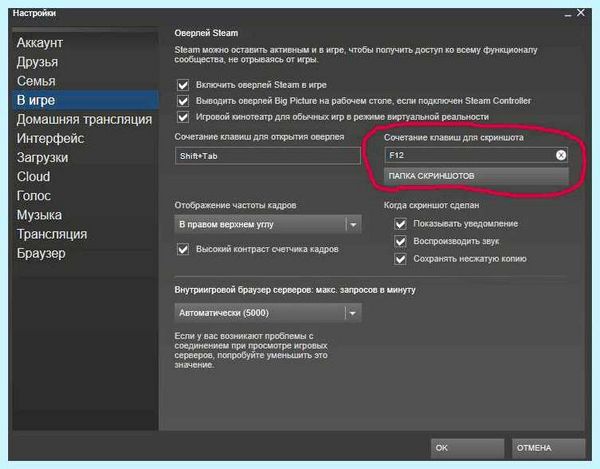The width and height of the screenshot is (600, 469).
Task: Open Голос settings section
Action: (85, 195)
